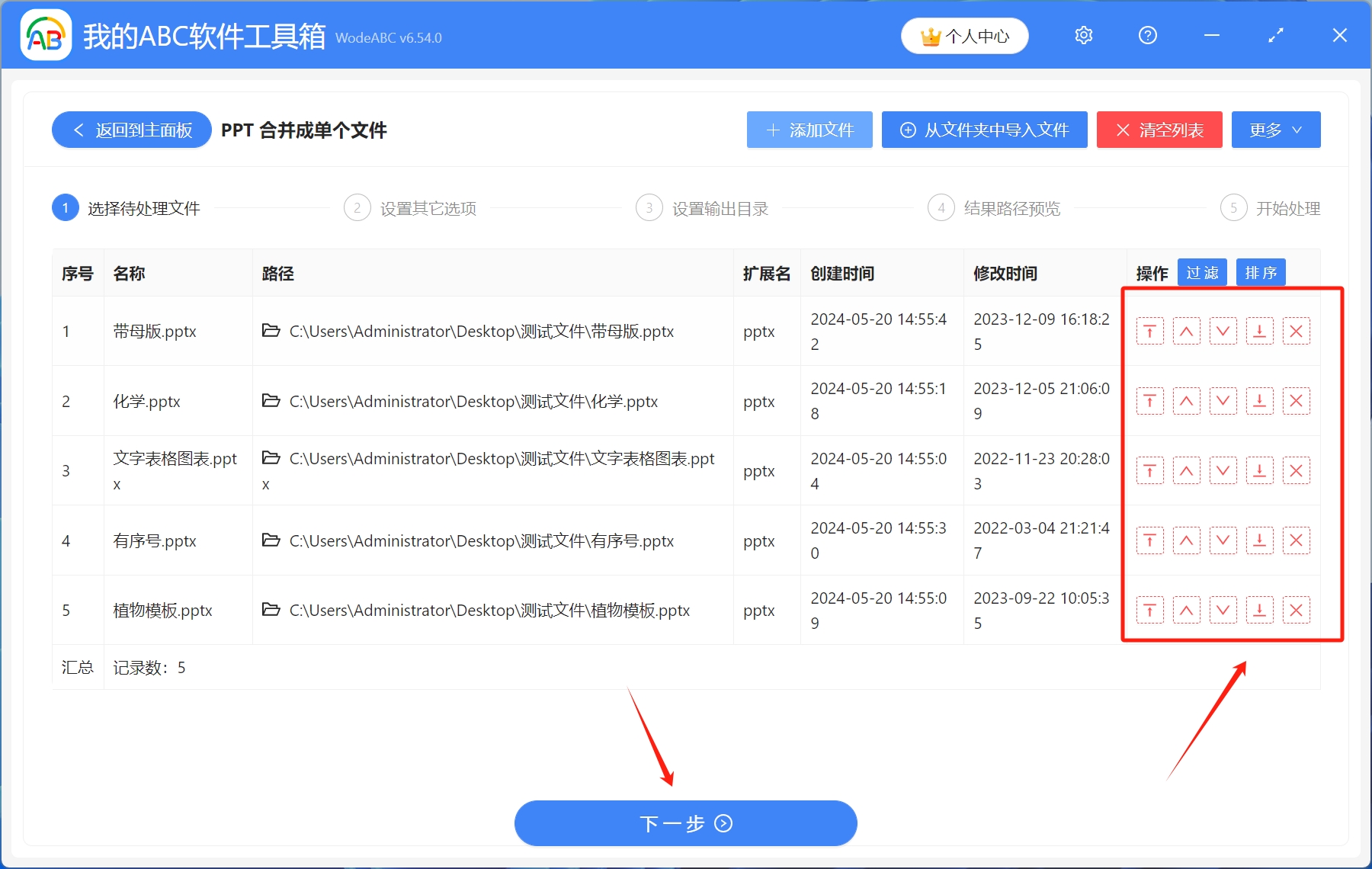Move 有序号.pptx to bottom of the list
This screenshot has width=1372, height=869.
click(x=1259, y=540)
